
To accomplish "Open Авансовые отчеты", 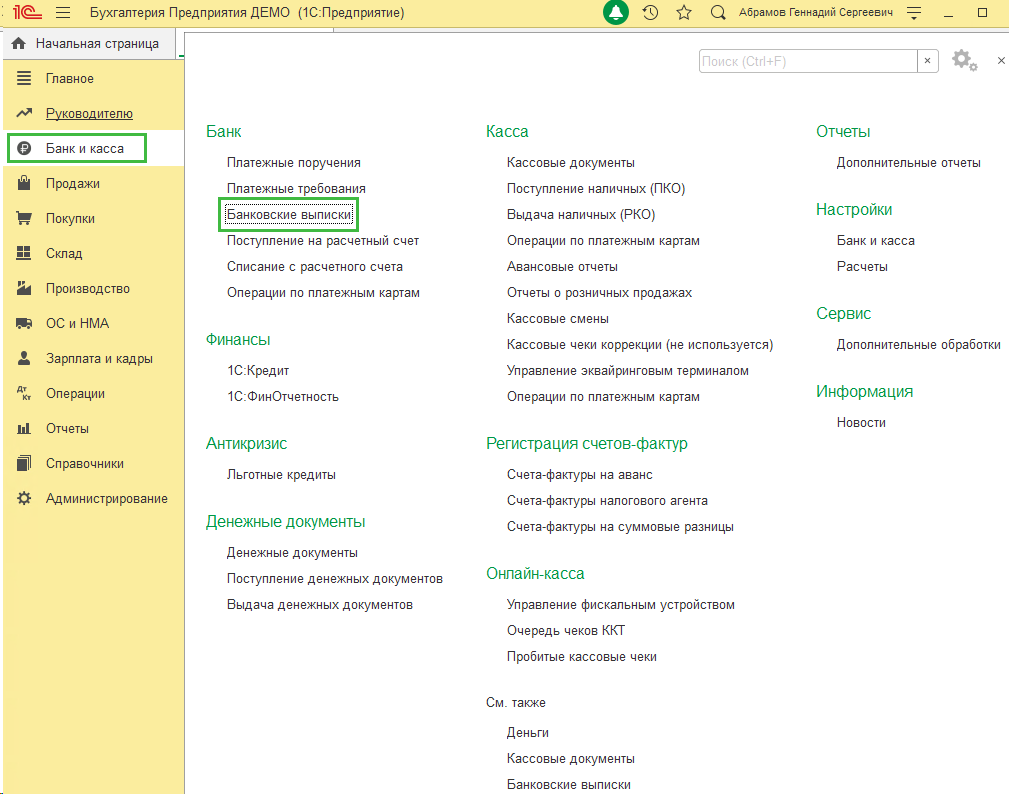I will (x=562, y=266).
